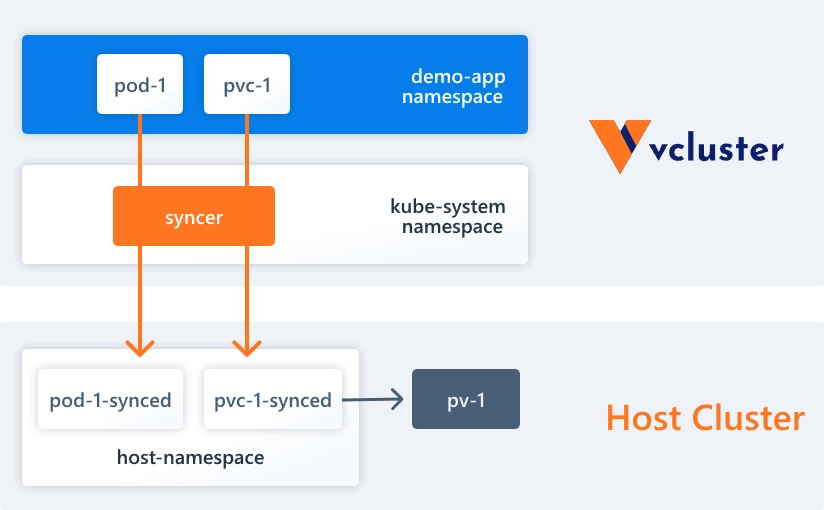This screenshot has height=510, width=824.
Task: Click the vcluster wordmark text
Action: tap(717, 146)
